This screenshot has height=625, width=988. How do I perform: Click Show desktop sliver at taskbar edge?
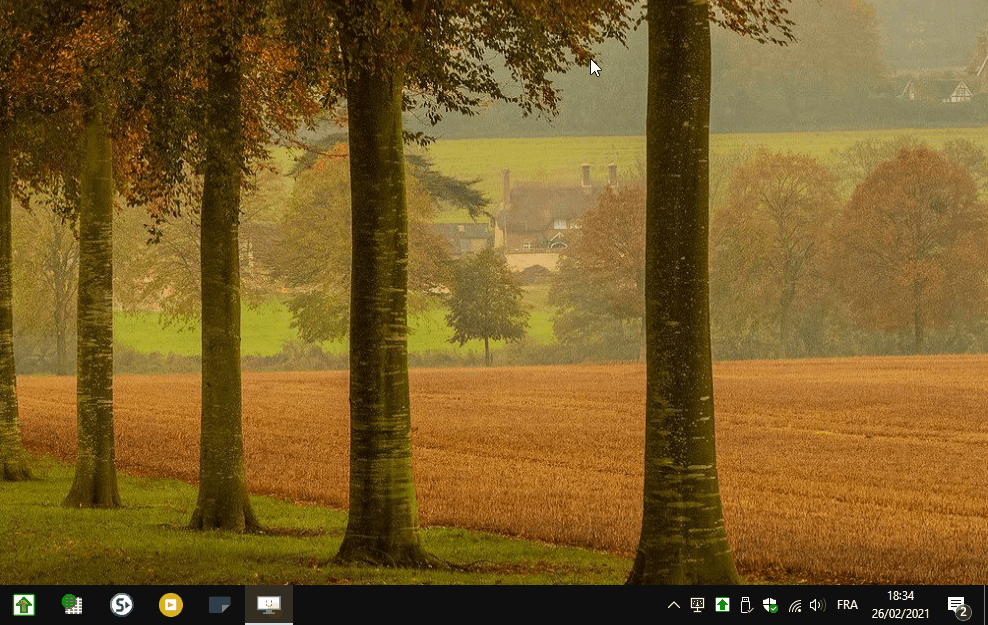point(985,605)
